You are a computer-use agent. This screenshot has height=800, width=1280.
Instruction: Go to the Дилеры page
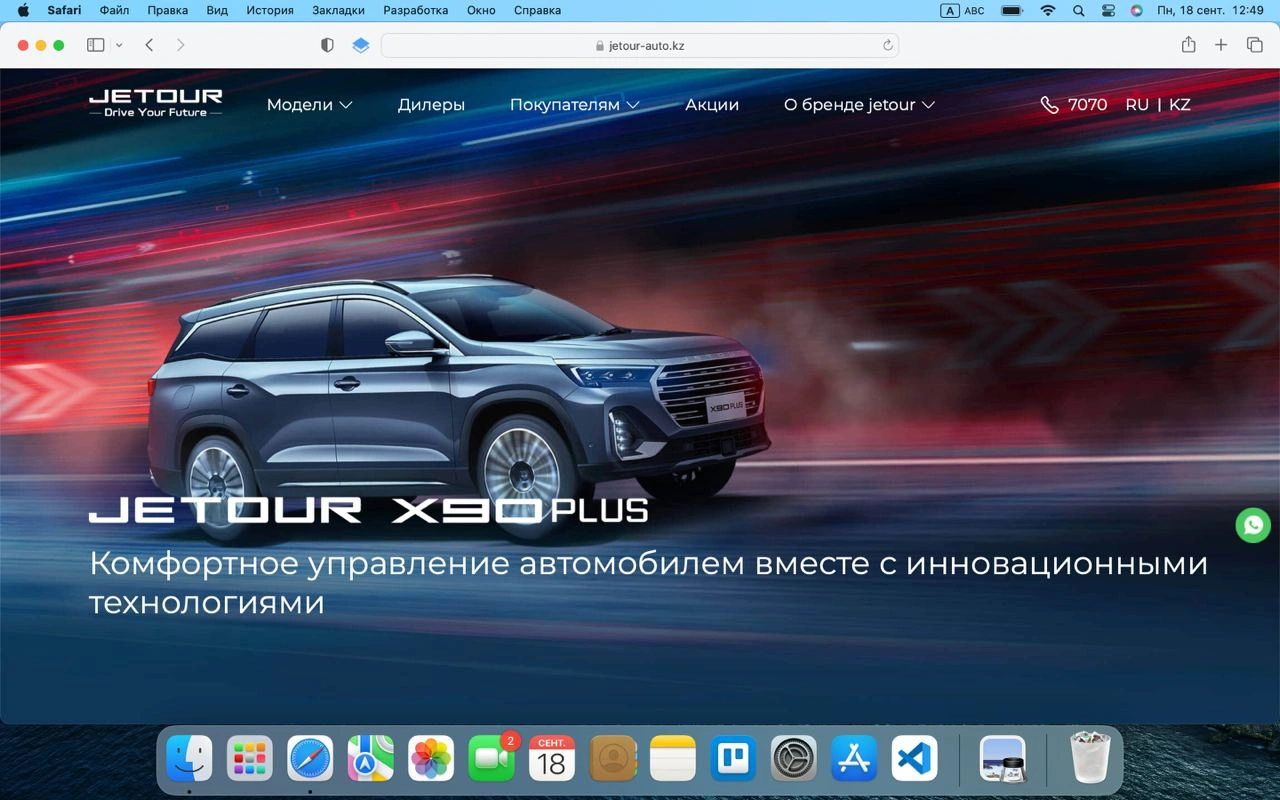tap(431, 105)
